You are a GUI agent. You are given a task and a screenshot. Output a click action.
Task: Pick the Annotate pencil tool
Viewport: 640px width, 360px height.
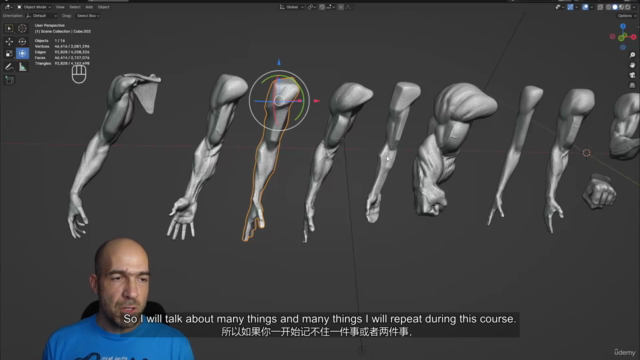(9, 67)
